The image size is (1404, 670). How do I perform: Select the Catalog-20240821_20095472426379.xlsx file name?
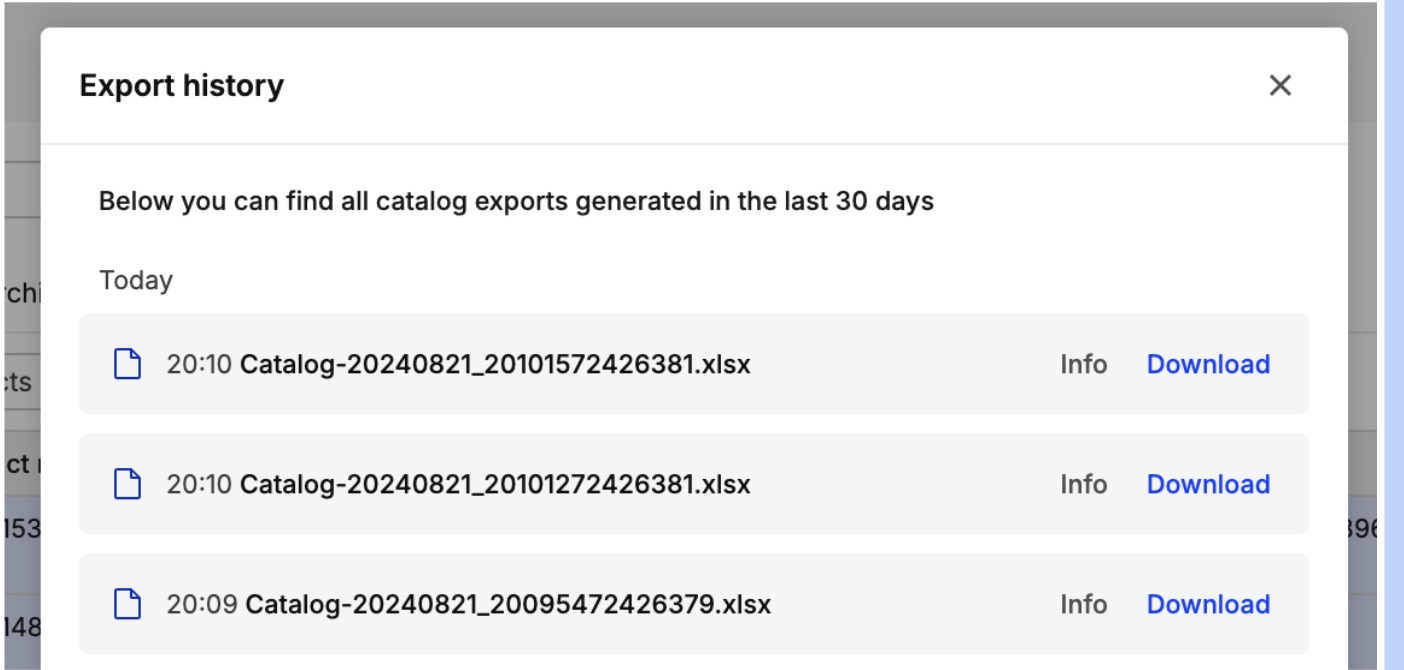[508, 604]
